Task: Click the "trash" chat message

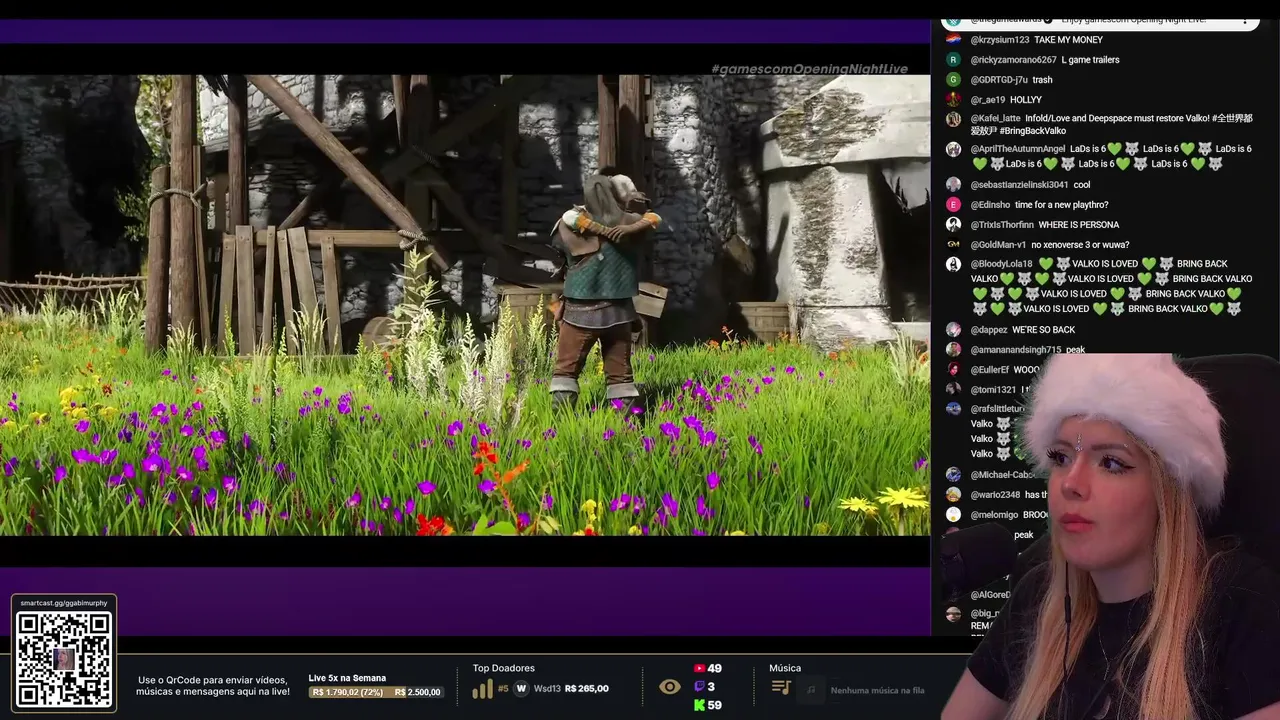Action: [x=1042, y=80]
